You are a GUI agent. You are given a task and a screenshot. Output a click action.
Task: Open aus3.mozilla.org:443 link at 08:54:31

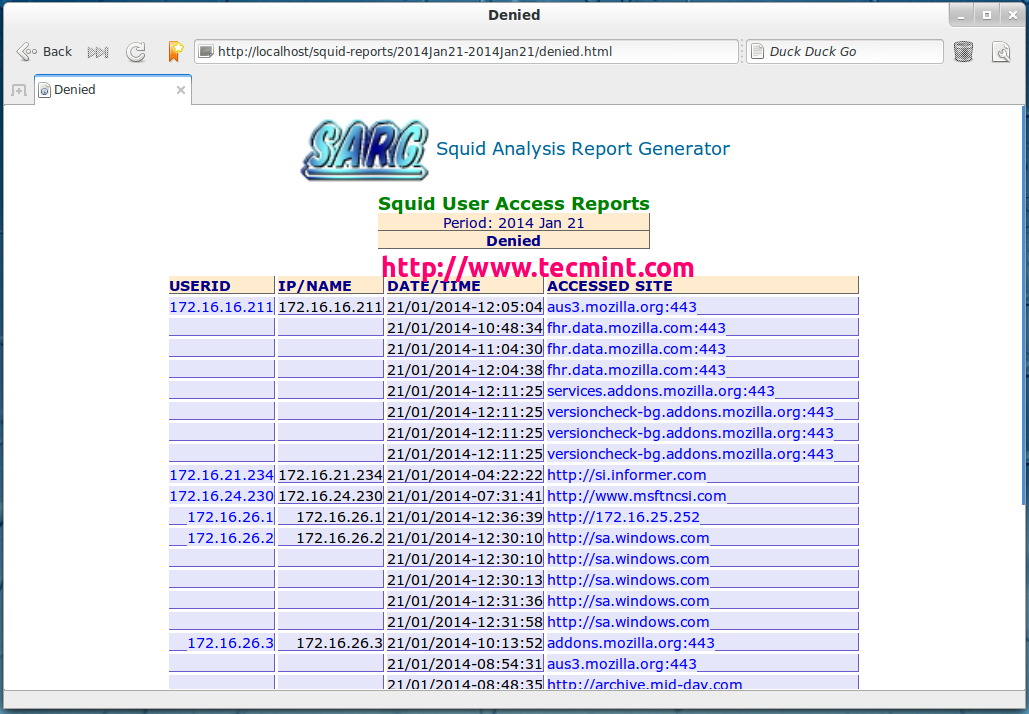coord(621,663)
